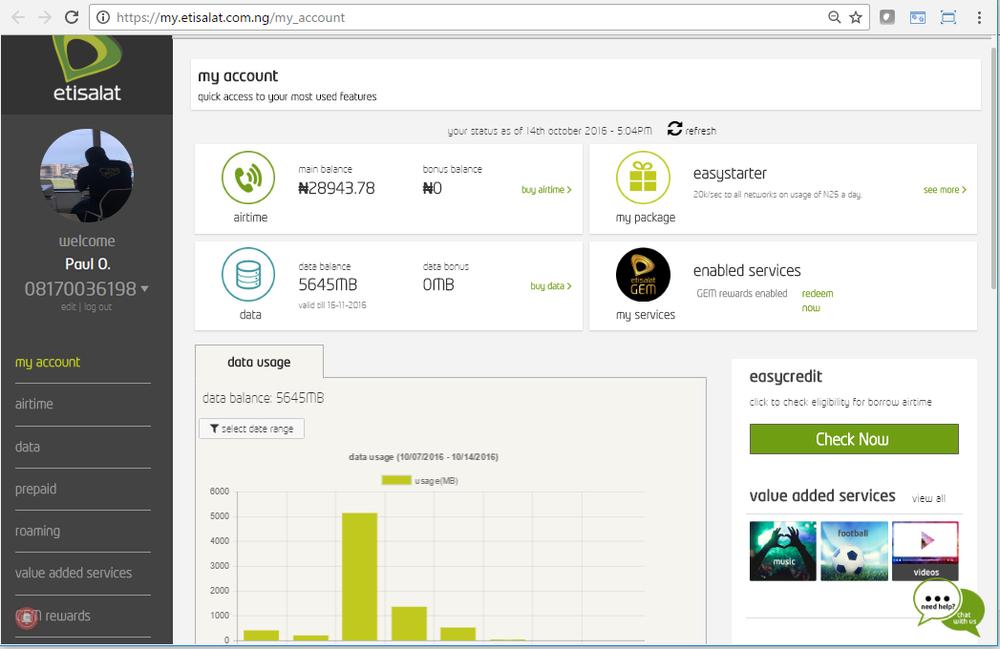Open the music service thumbnail
This screenshot has width=1000, height=649.
click(x=783, y=551)
